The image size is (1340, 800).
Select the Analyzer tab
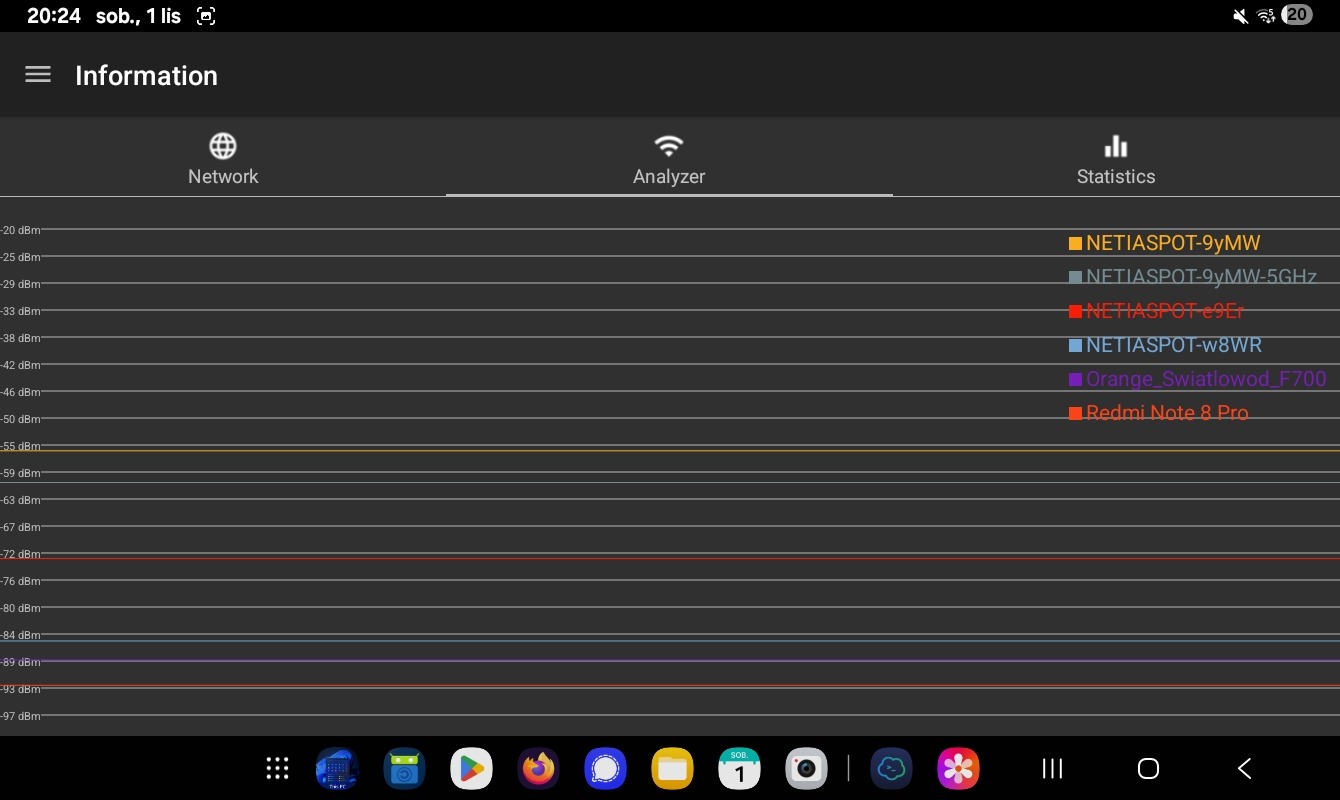tap(669, 159)
